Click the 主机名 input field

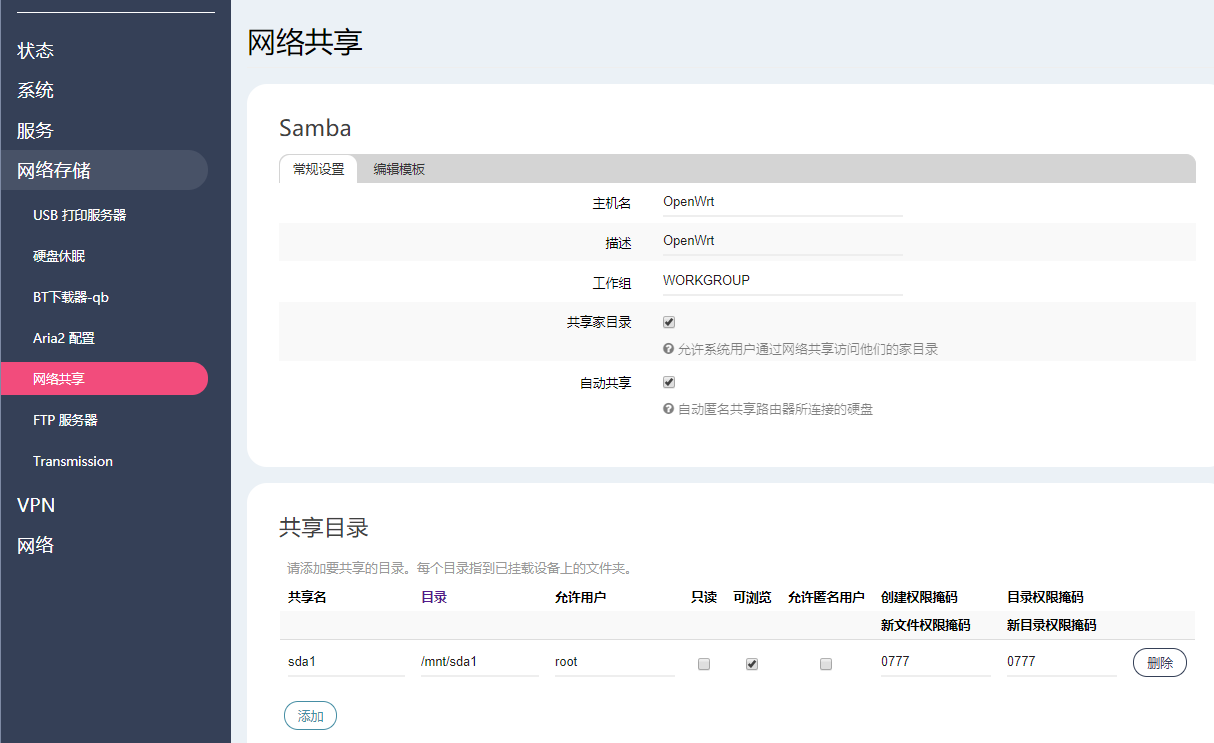coord(782,202)
